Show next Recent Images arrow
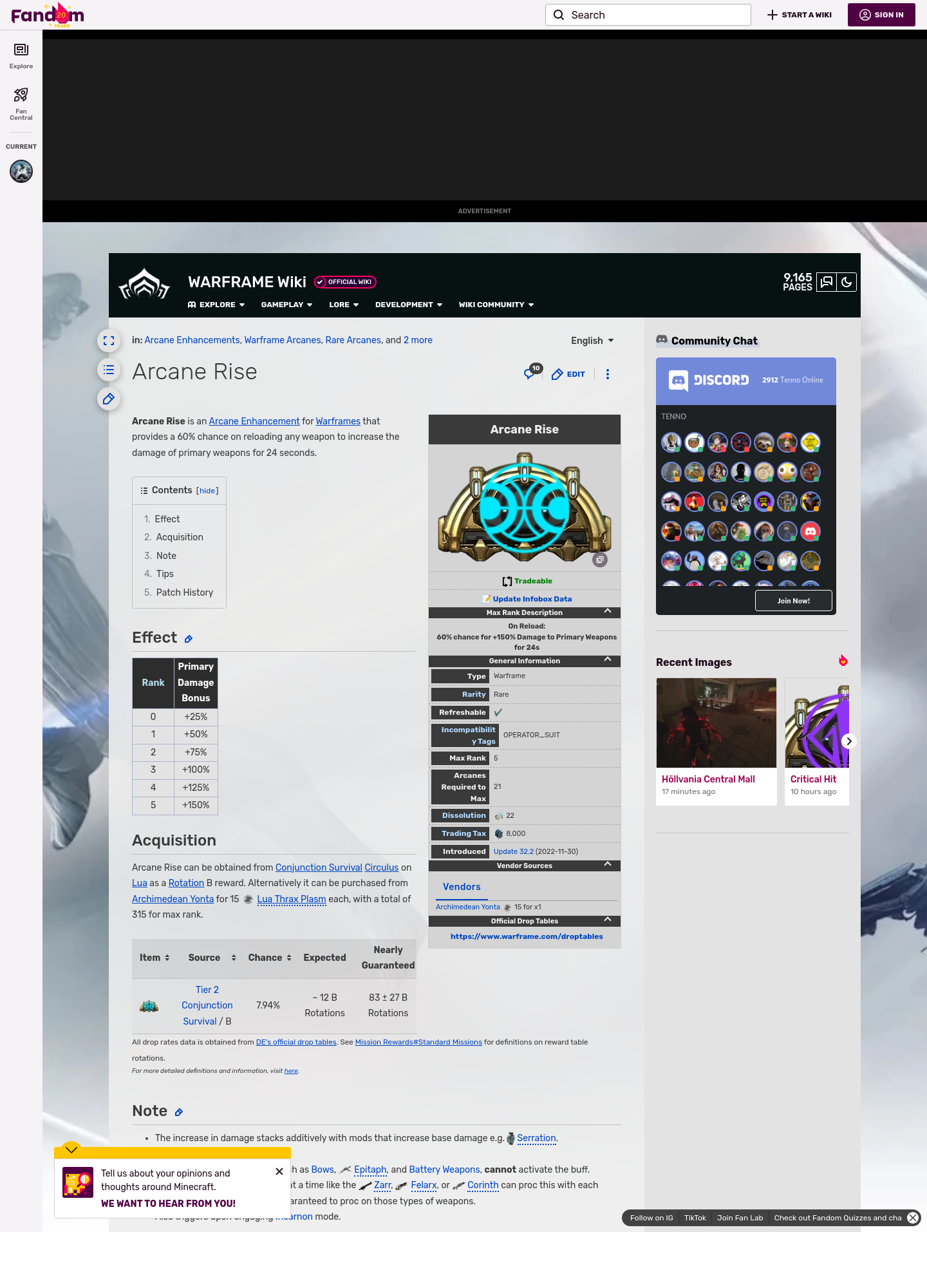This screenshot has height=1288, width=927. click(849, 741)
